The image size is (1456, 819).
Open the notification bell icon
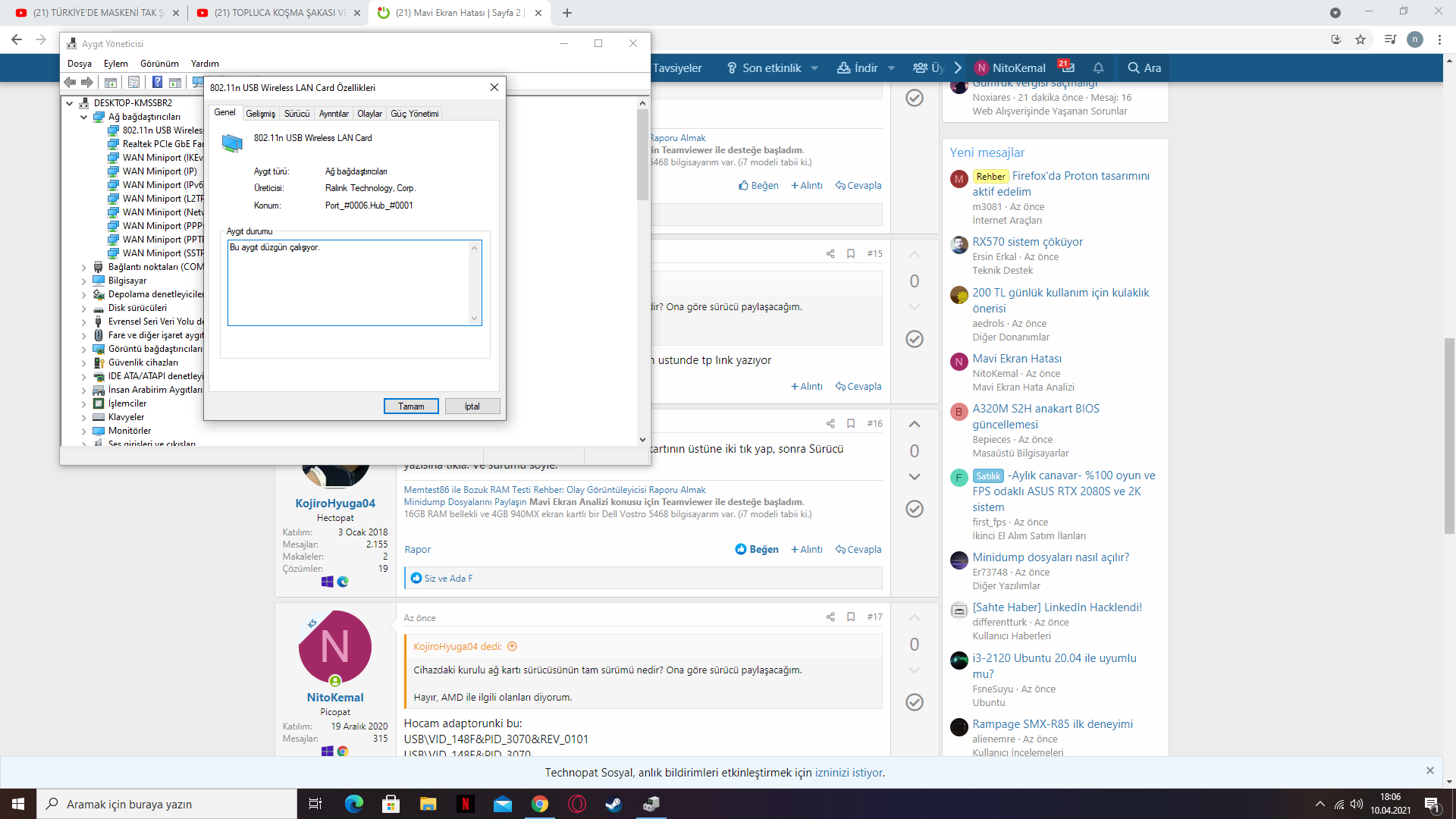coord(1098,67)
